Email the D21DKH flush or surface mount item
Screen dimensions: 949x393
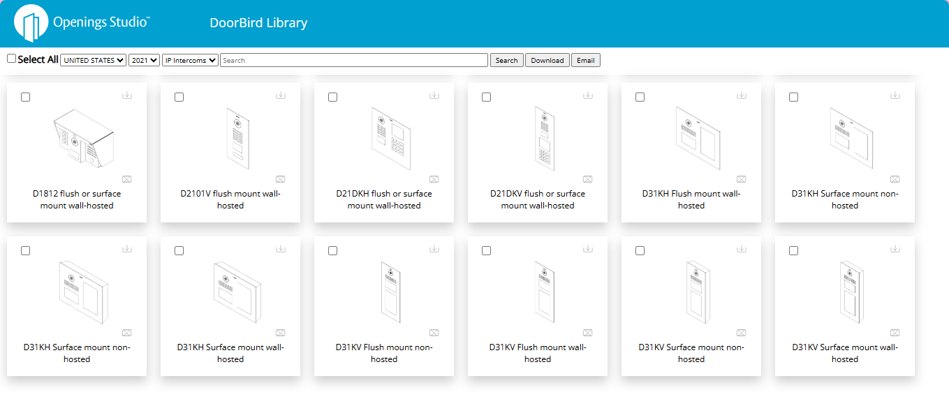point(435,179)
